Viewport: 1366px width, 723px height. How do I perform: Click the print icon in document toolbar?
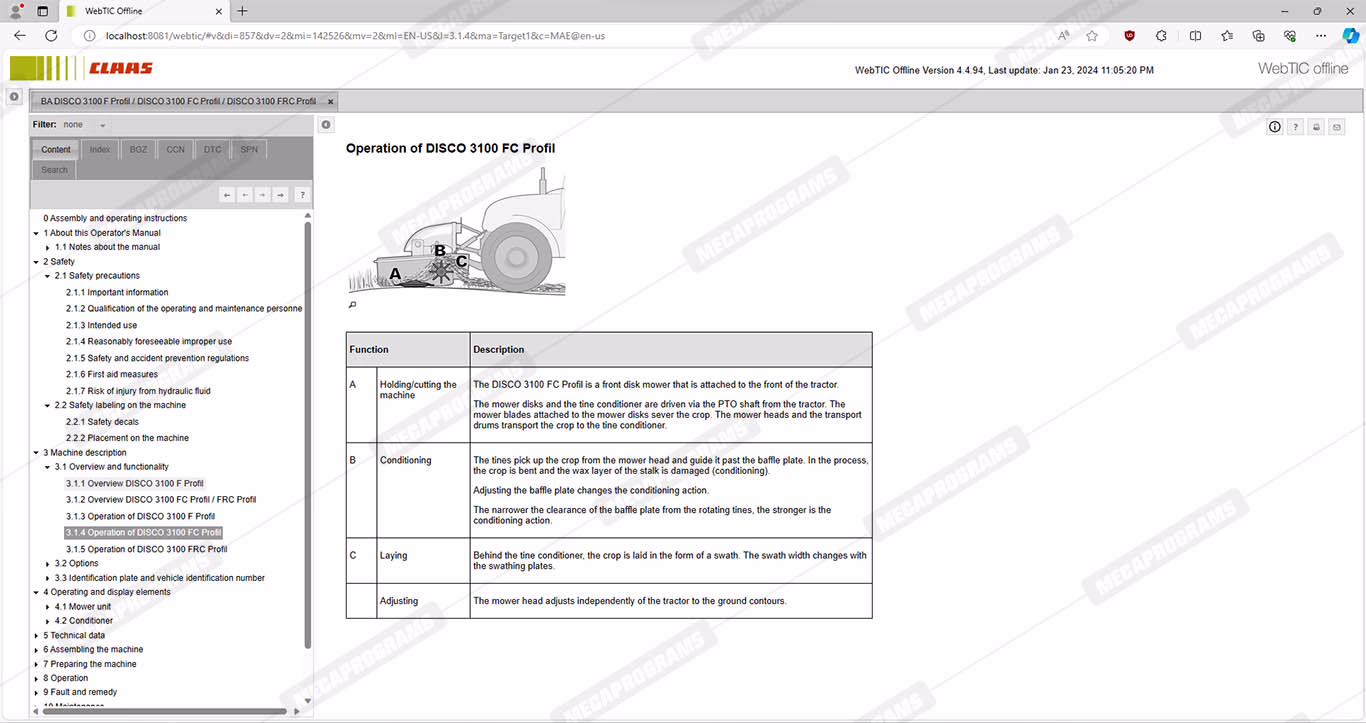[x=1316, y=127]
